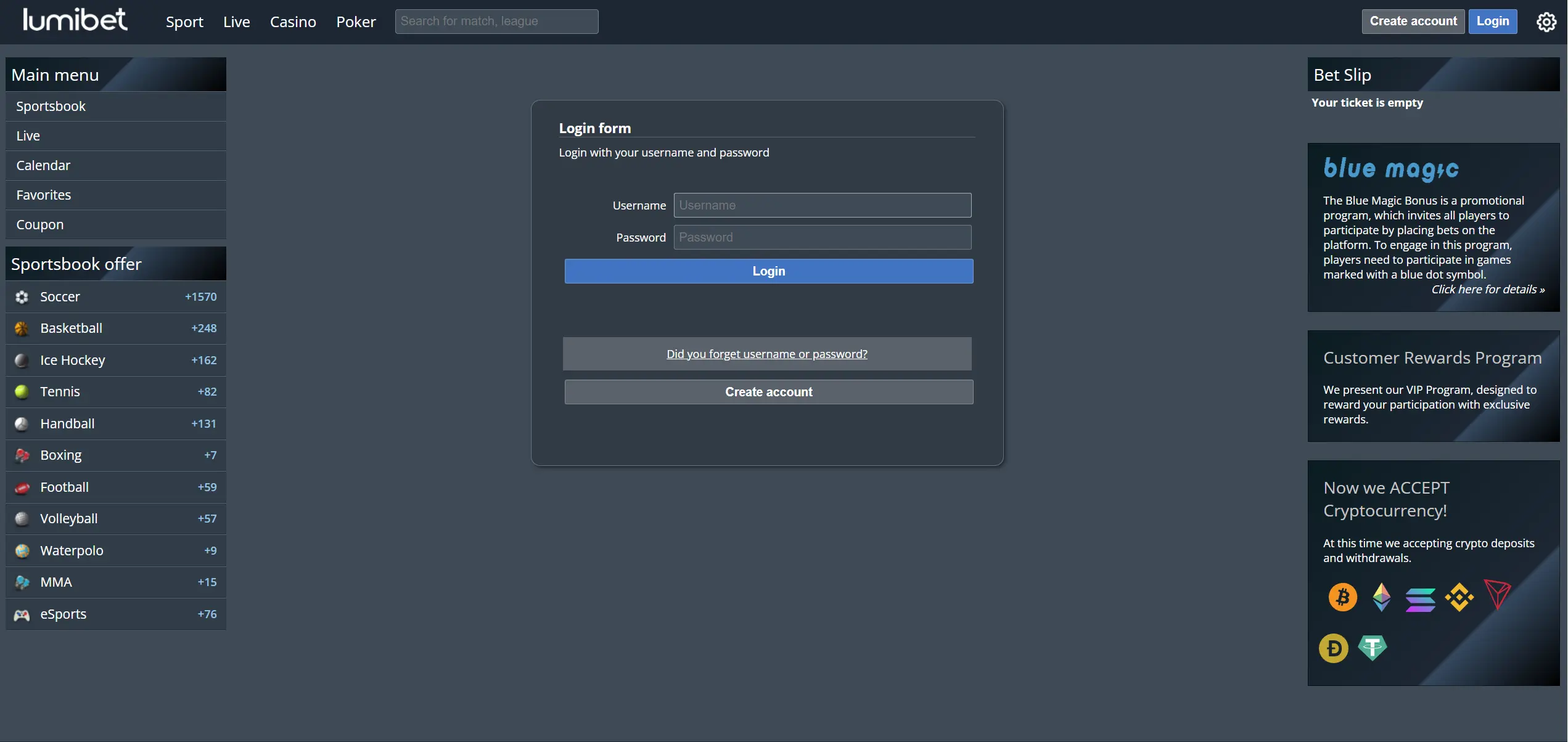Select Calendar from the main menu
Screen dimensions: 1568x742
43,165
